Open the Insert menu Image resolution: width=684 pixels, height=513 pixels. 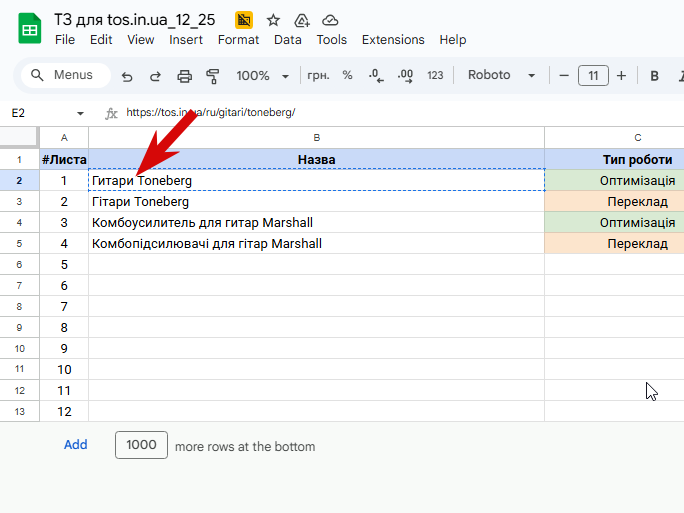pyautogui.click(x=186, y=40)
